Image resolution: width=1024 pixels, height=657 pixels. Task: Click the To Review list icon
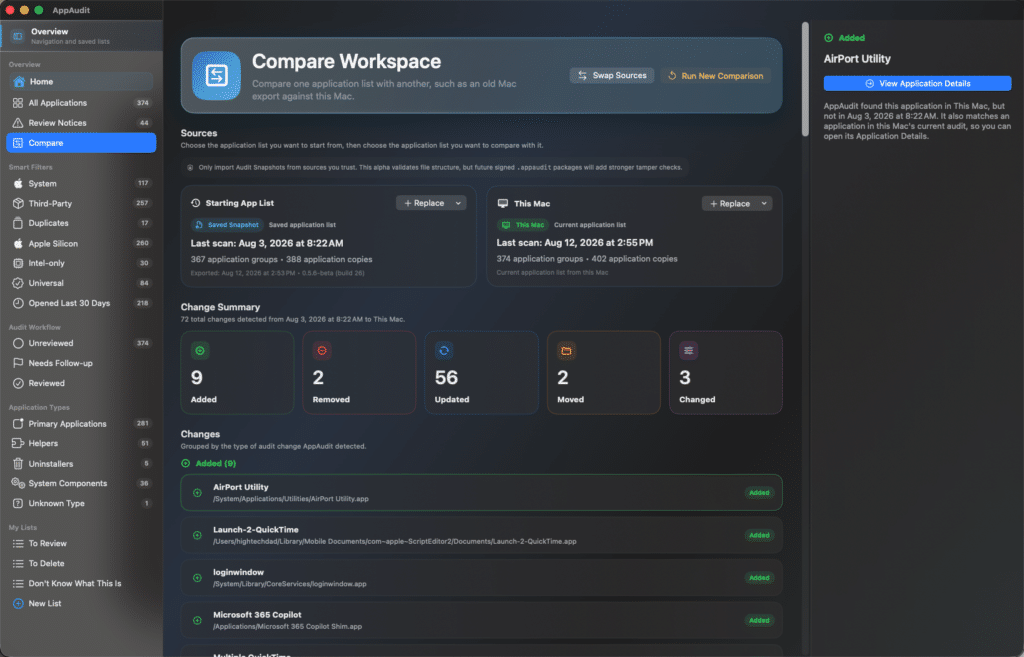(x=18, y=543)
